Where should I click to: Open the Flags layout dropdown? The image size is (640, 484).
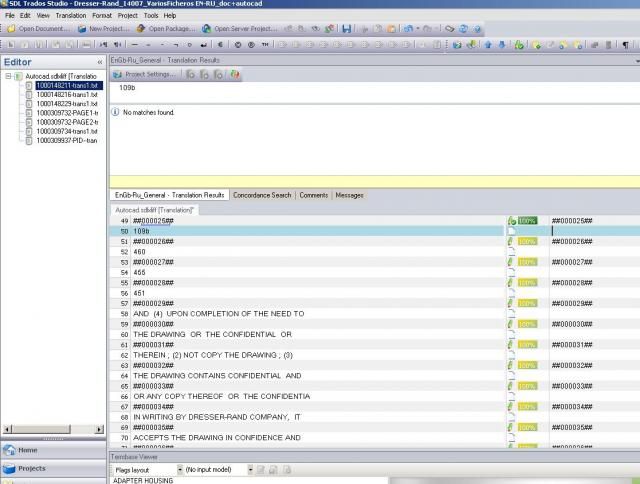[180, 470]
